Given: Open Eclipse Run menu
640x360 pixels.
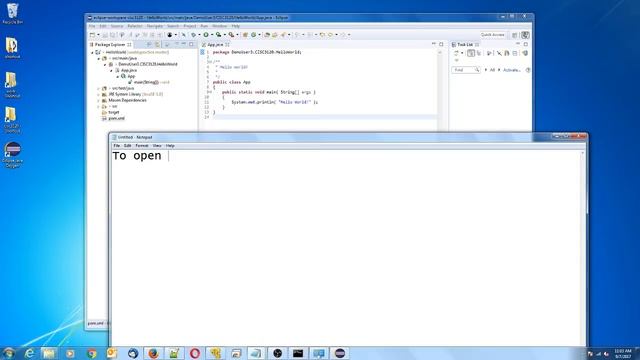Looking at the screenshot, I should tap(204, 26).
